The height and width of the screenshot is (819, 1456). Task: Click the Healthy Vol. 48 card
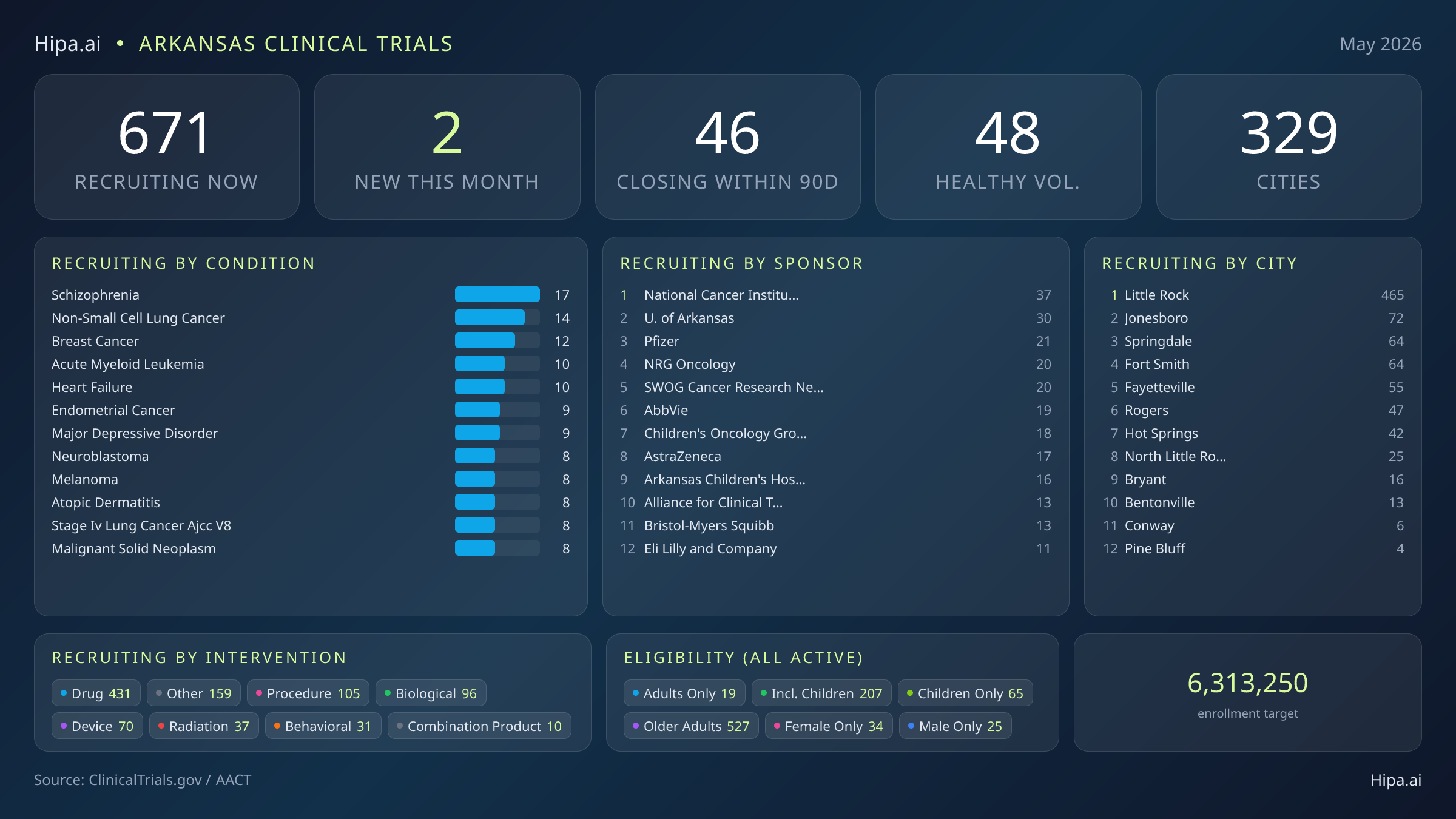tap(1008, 147)
